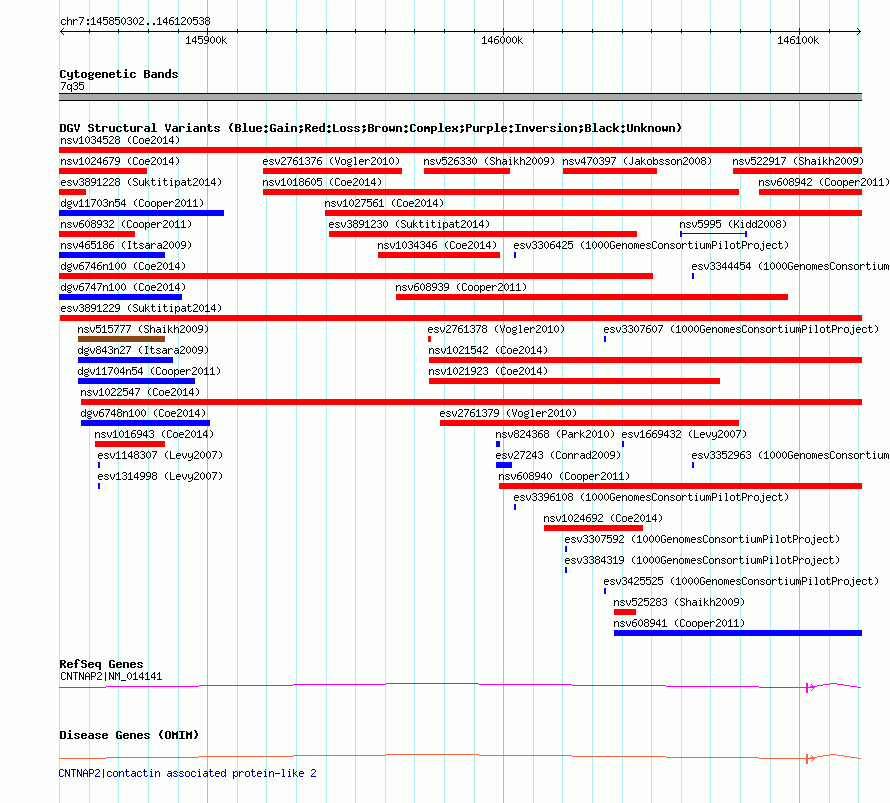
Task: Click nsv1021923 (Coe2014) label
Action: pyautogui.click(x=488, y=371)
